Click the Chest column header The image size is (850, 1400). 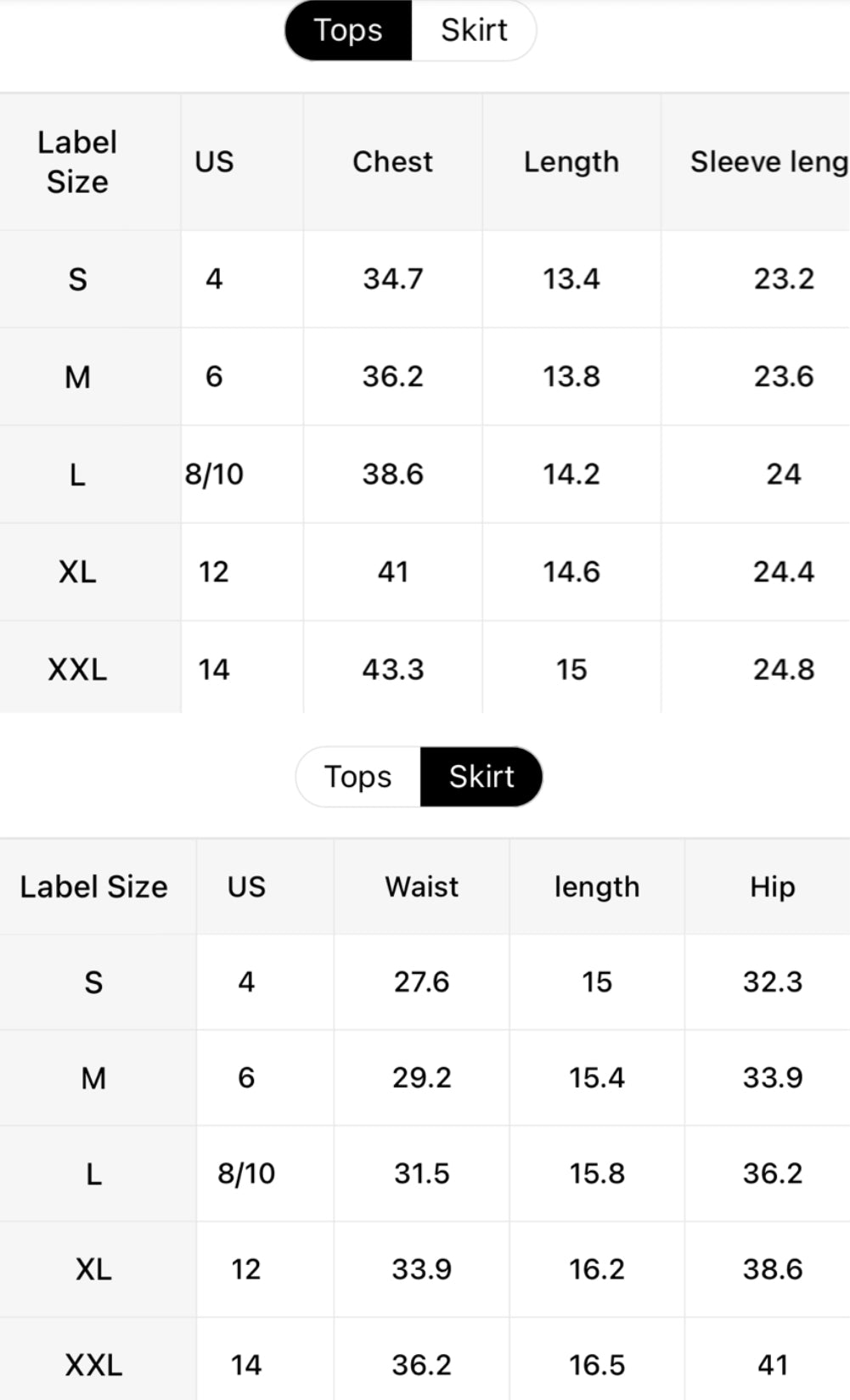[x=392, y=161]
